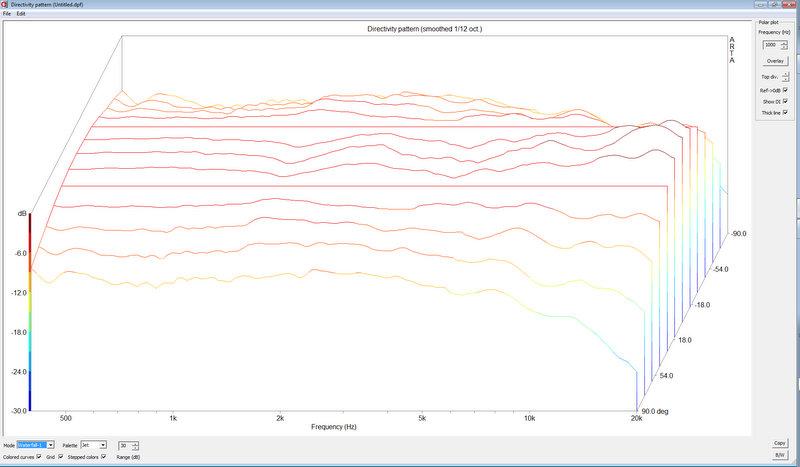Click the Copy button
Image resolution: width=800 pixels, height=467 pixels.
(x=779, y=443)
